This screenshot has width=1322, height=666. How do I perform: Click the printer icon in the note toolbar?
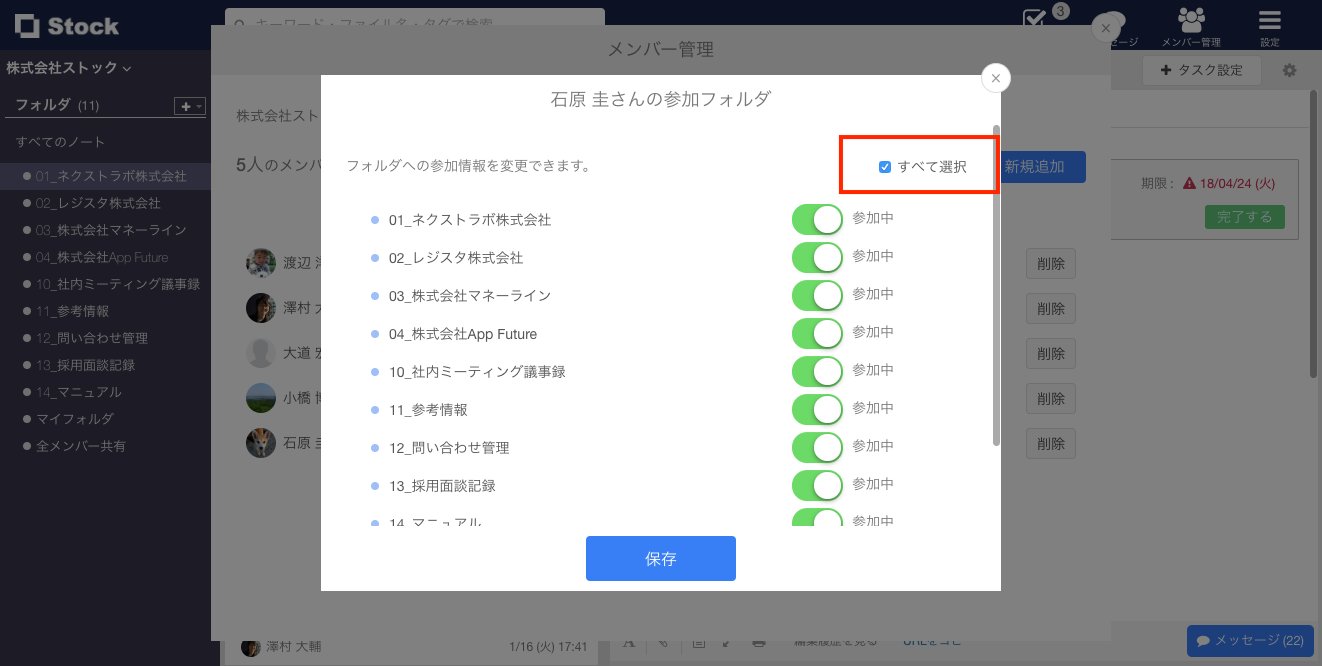(x=760, y=643)
